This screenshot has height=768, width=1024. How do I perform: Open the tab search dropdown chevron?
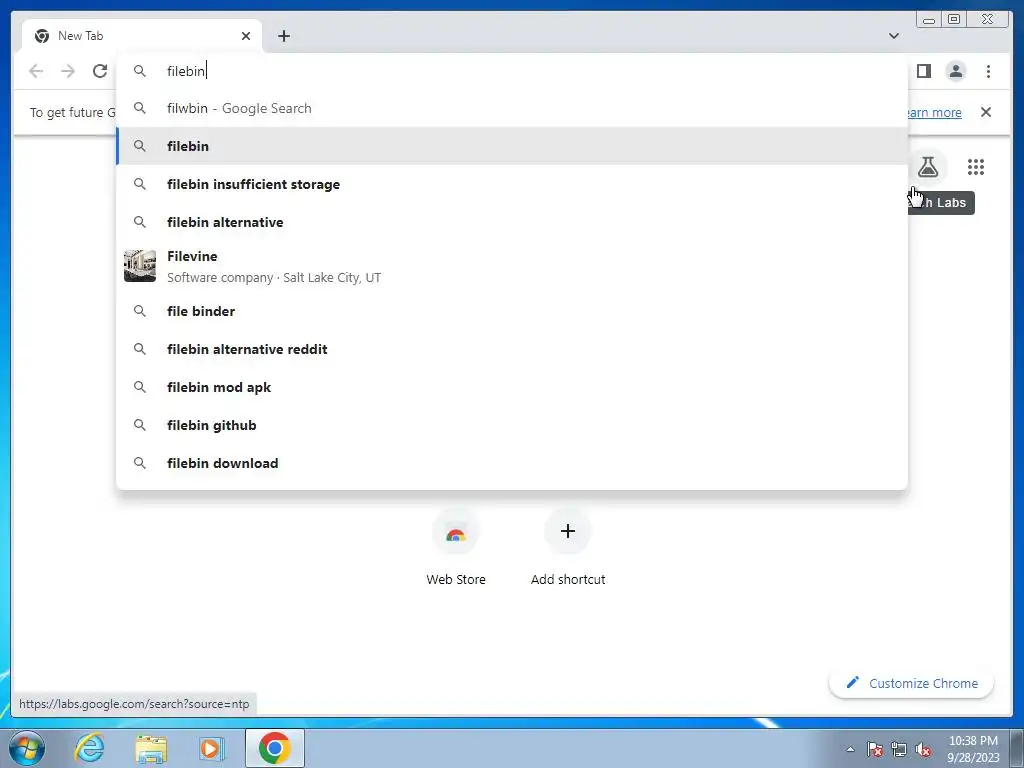point(894,36)
